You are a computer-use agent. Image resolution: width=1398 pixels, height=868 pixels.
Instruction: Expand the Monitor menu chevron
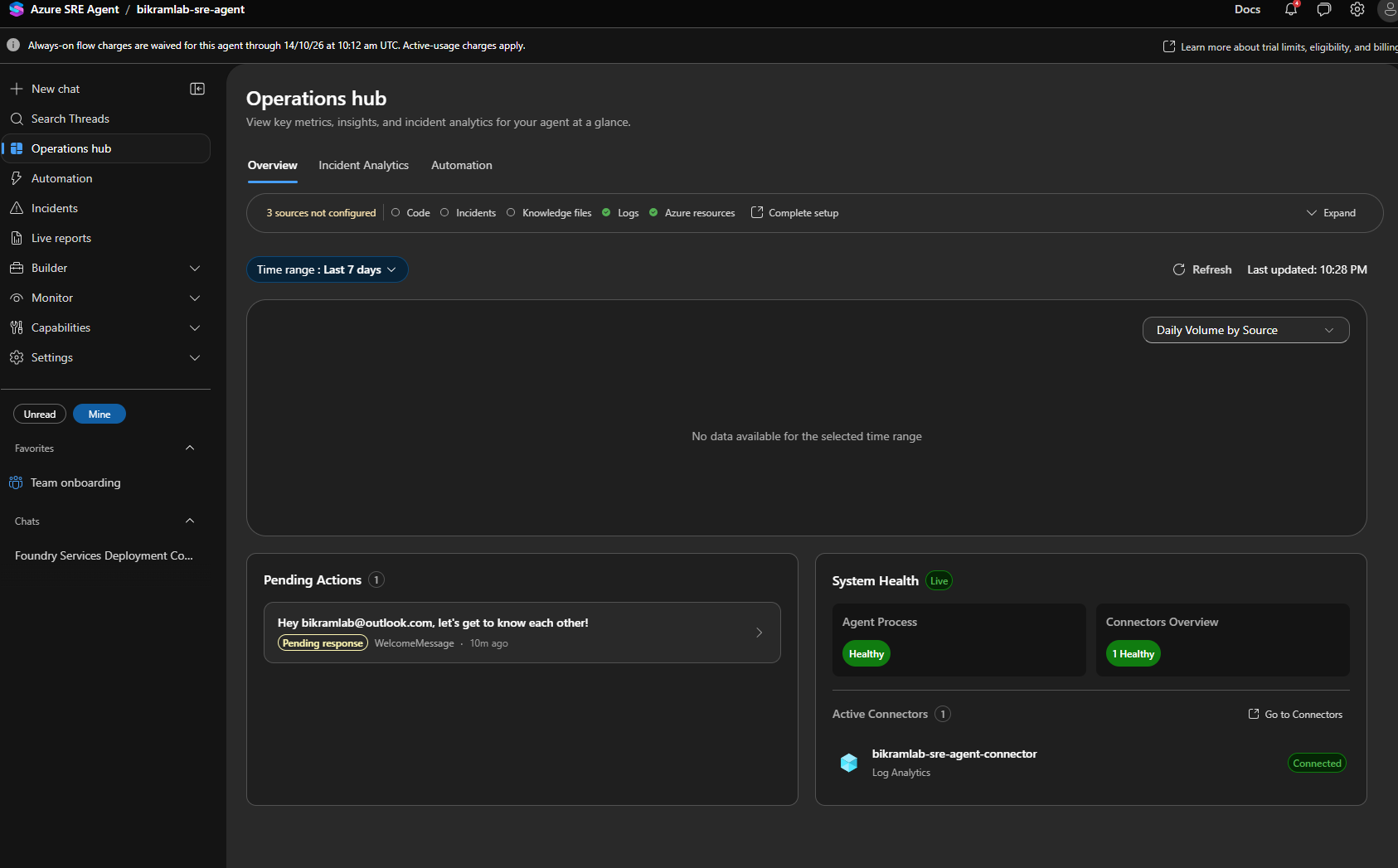[195, 298]
